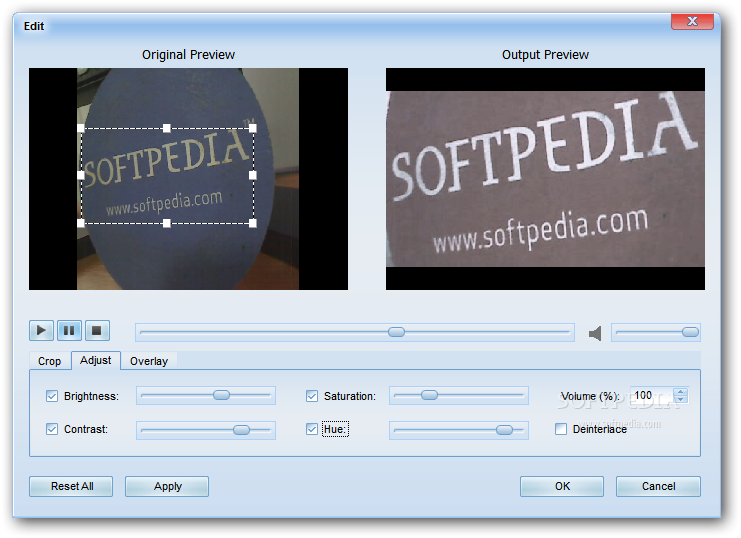Click the Output Preview video area
This screenshot has height=538, width=741.
coord(545,179)
